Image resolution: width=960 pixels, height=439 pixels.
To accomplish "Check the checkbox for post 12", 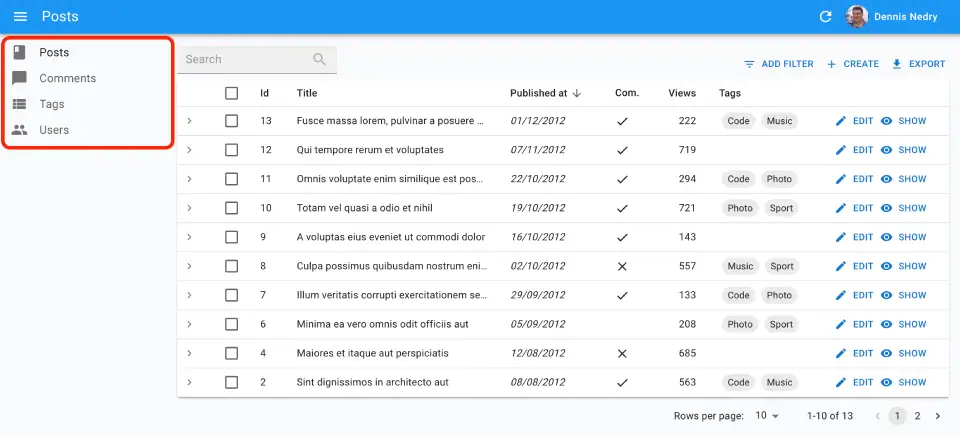I will coord(232,150).
